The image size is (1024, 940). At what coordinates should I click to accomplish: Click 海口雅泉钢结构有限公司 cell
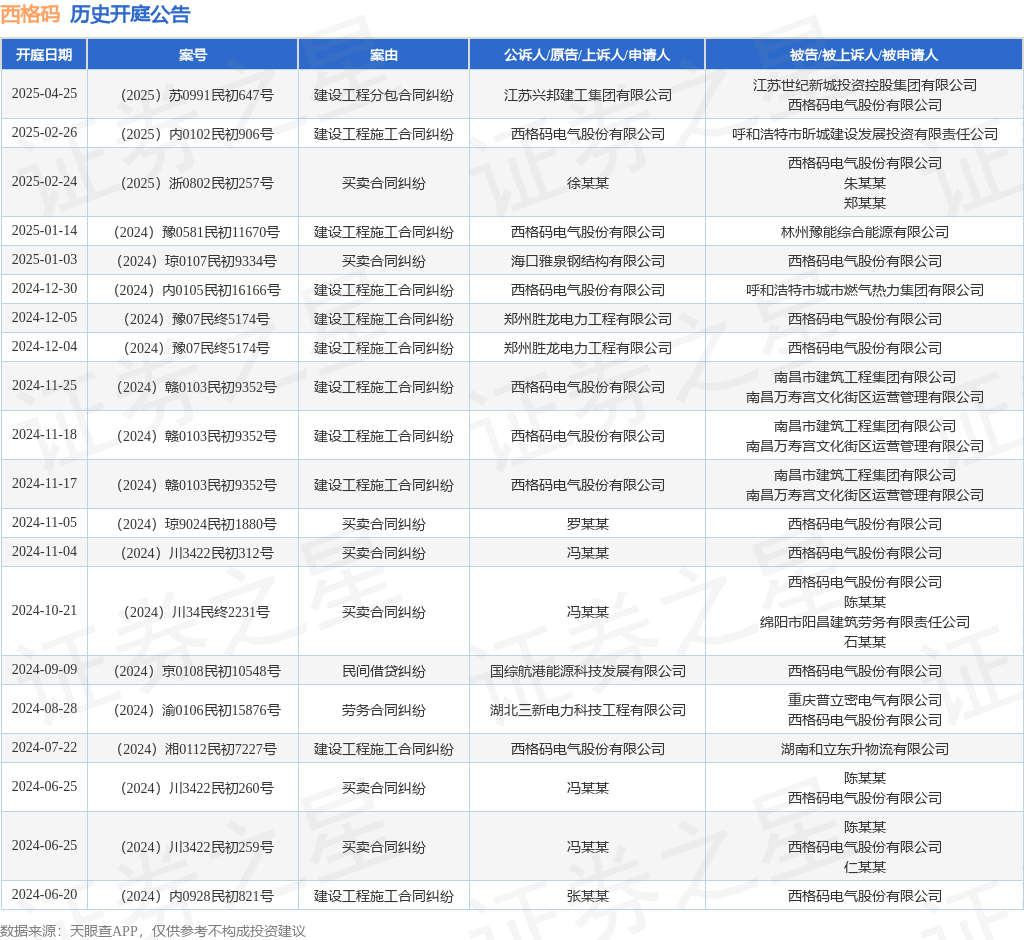pyautogui.click(x=587, y=261)
